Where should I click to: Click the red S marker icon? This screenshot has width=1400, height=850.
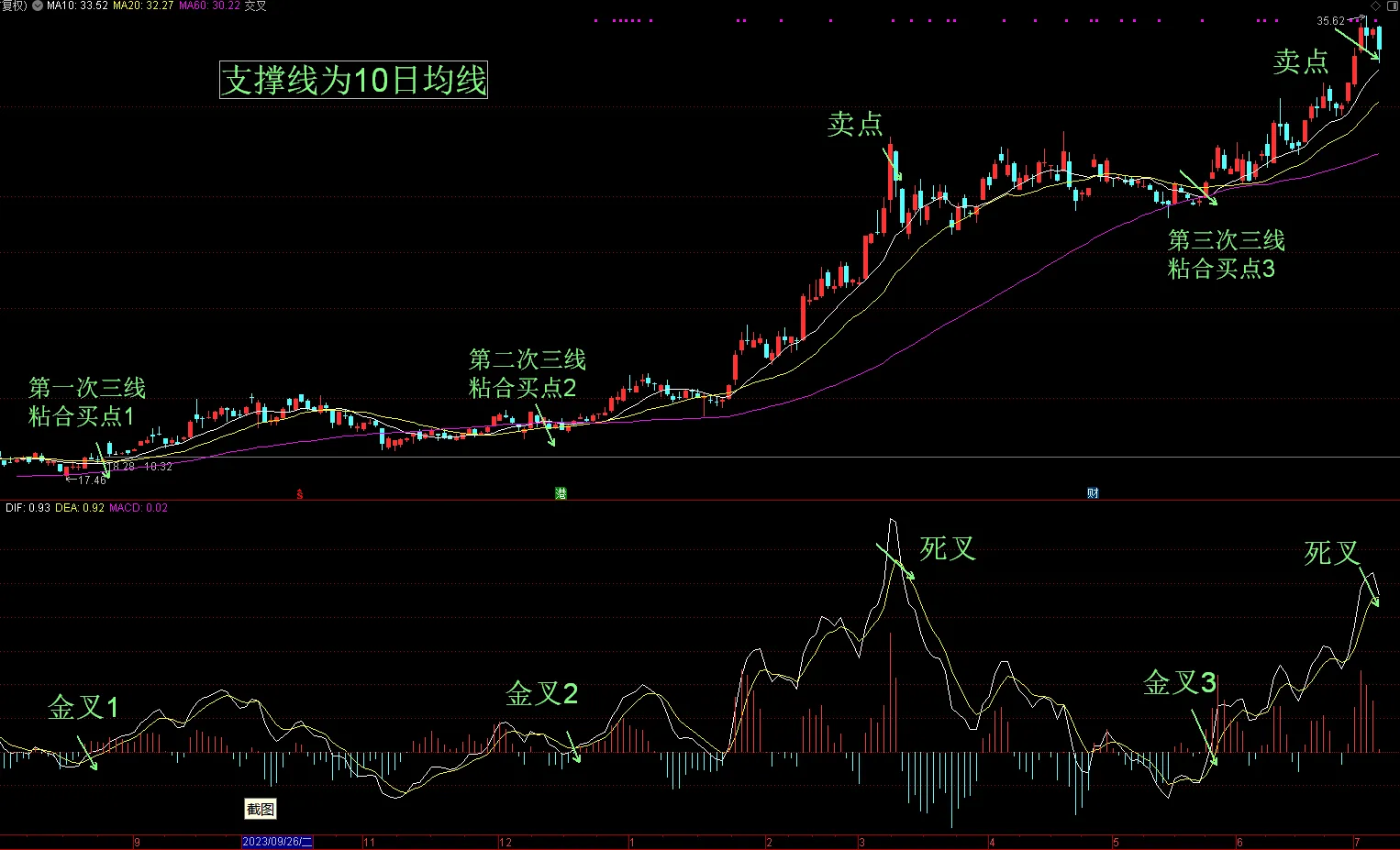click(299, 493)
